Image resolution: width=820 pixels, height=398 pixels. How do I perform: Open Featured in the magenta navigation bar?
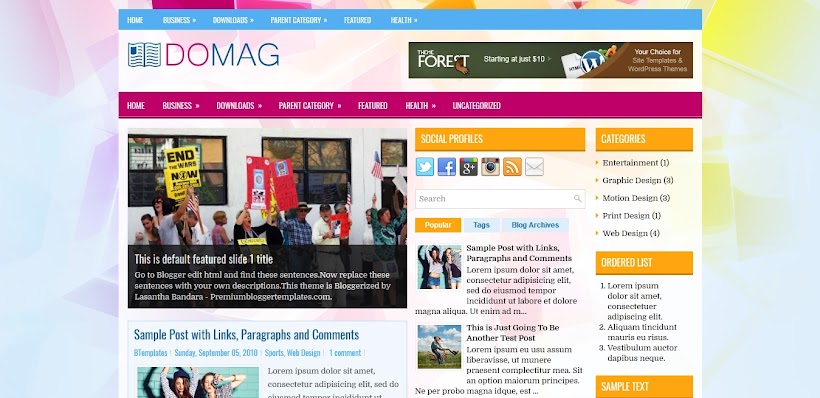point(373,105)
